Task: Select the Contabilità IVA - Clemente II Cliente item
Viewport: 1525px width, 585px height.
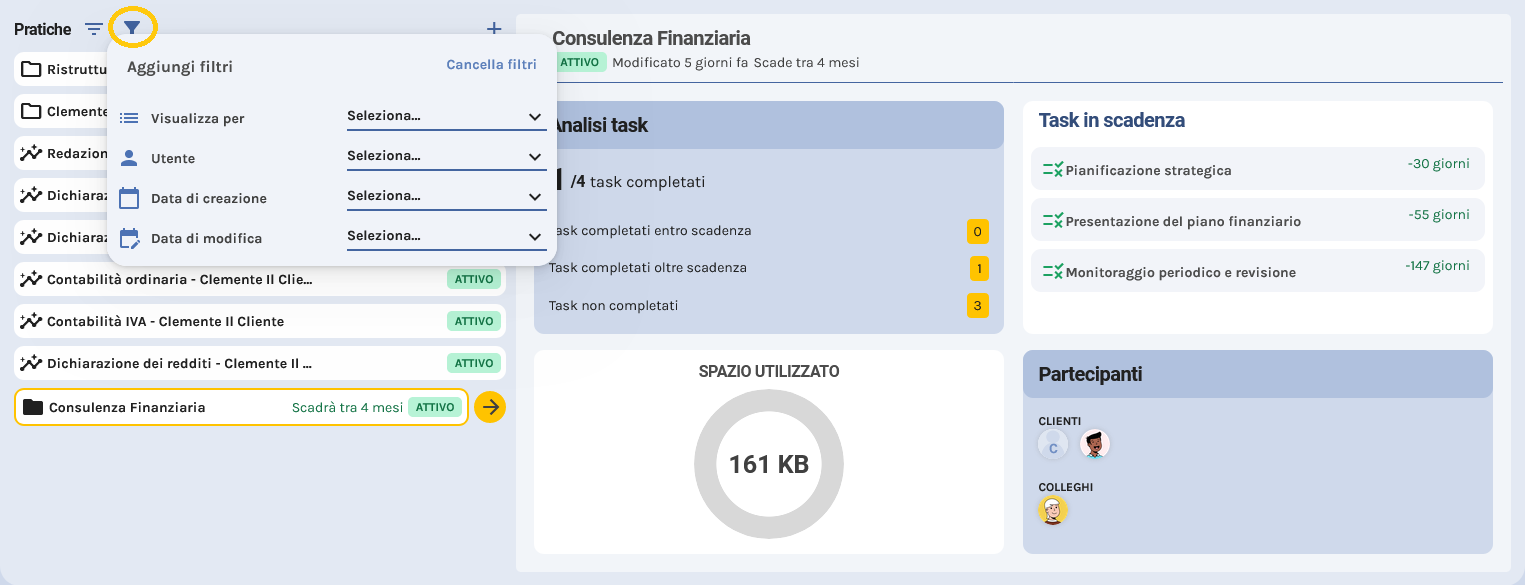Action: click(240, 321)
